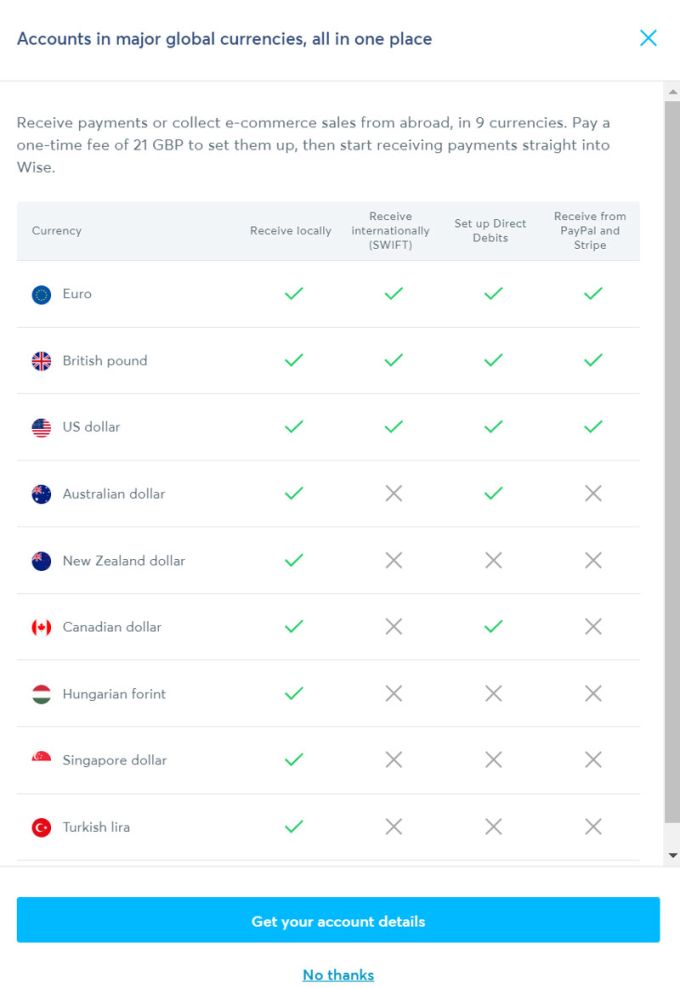
Task: Click the Receive locally column header
Action: coord(291,231)
